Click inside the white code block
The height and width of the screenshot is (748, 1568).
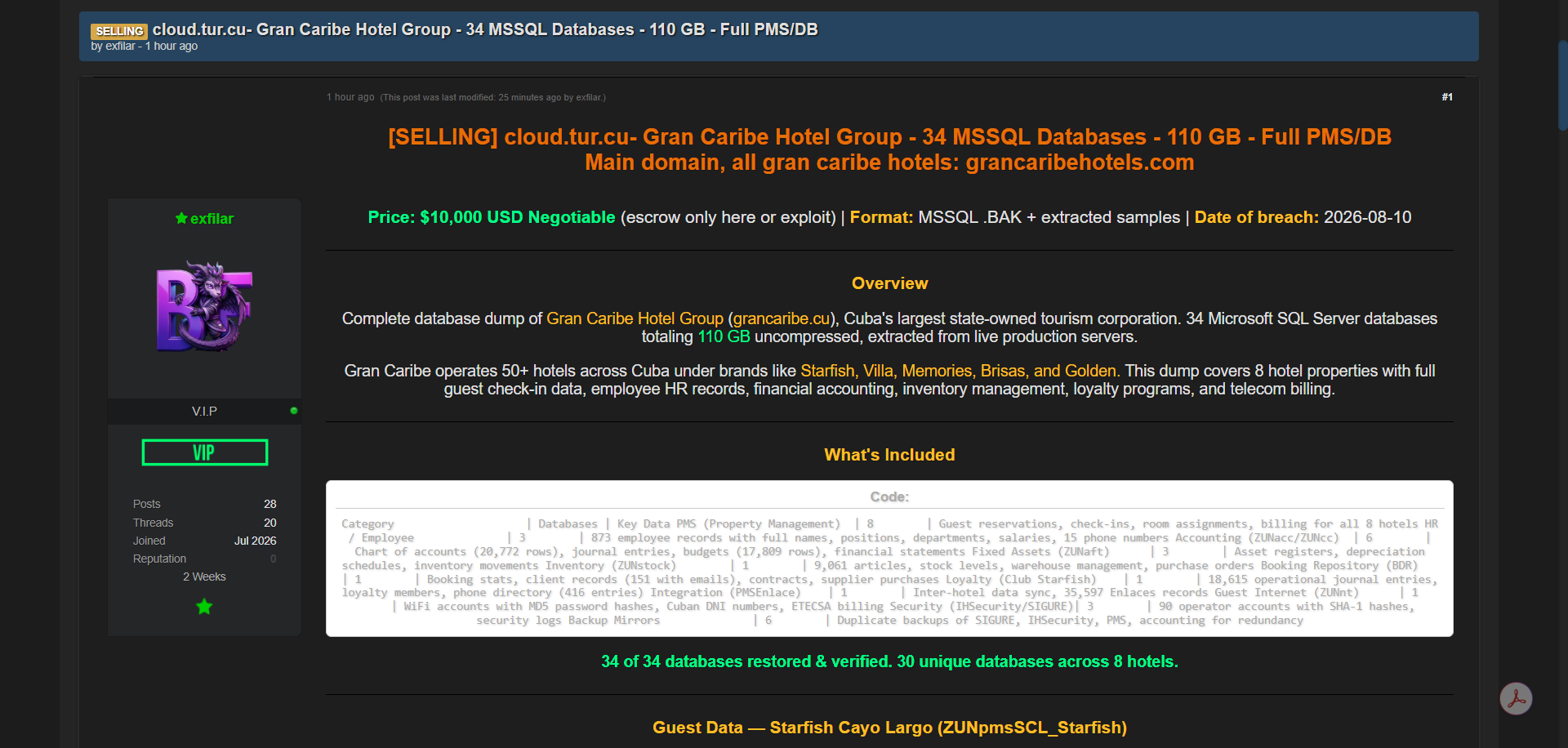[x=889, y=572]
